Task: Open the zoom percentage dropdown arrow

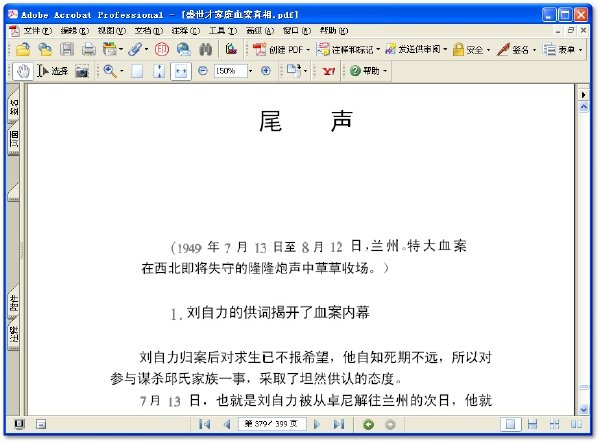Action: [x=250, y=71]
